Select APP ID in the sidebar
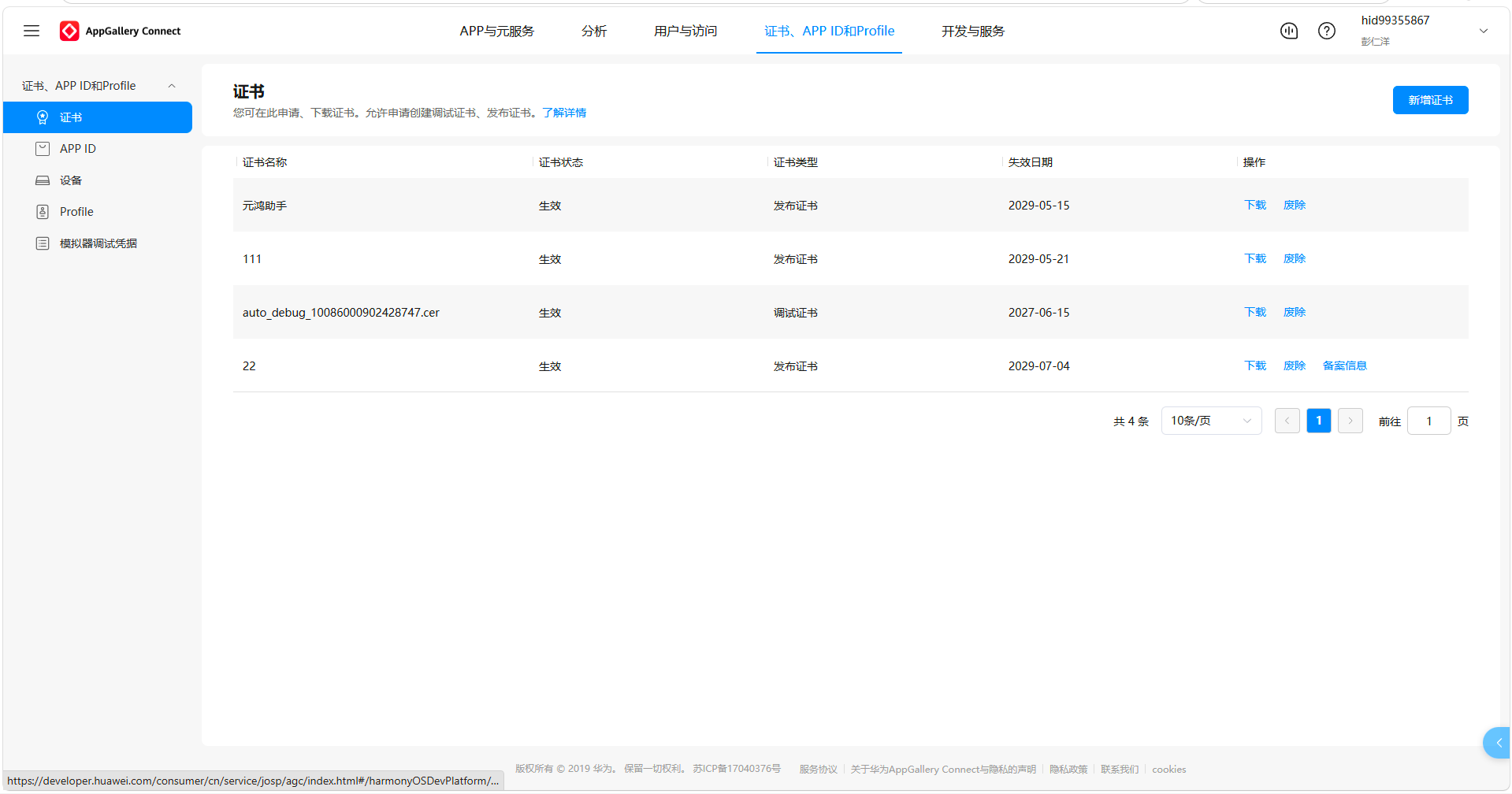This screenshot has width=1512, height=794. tap(98, 149)
